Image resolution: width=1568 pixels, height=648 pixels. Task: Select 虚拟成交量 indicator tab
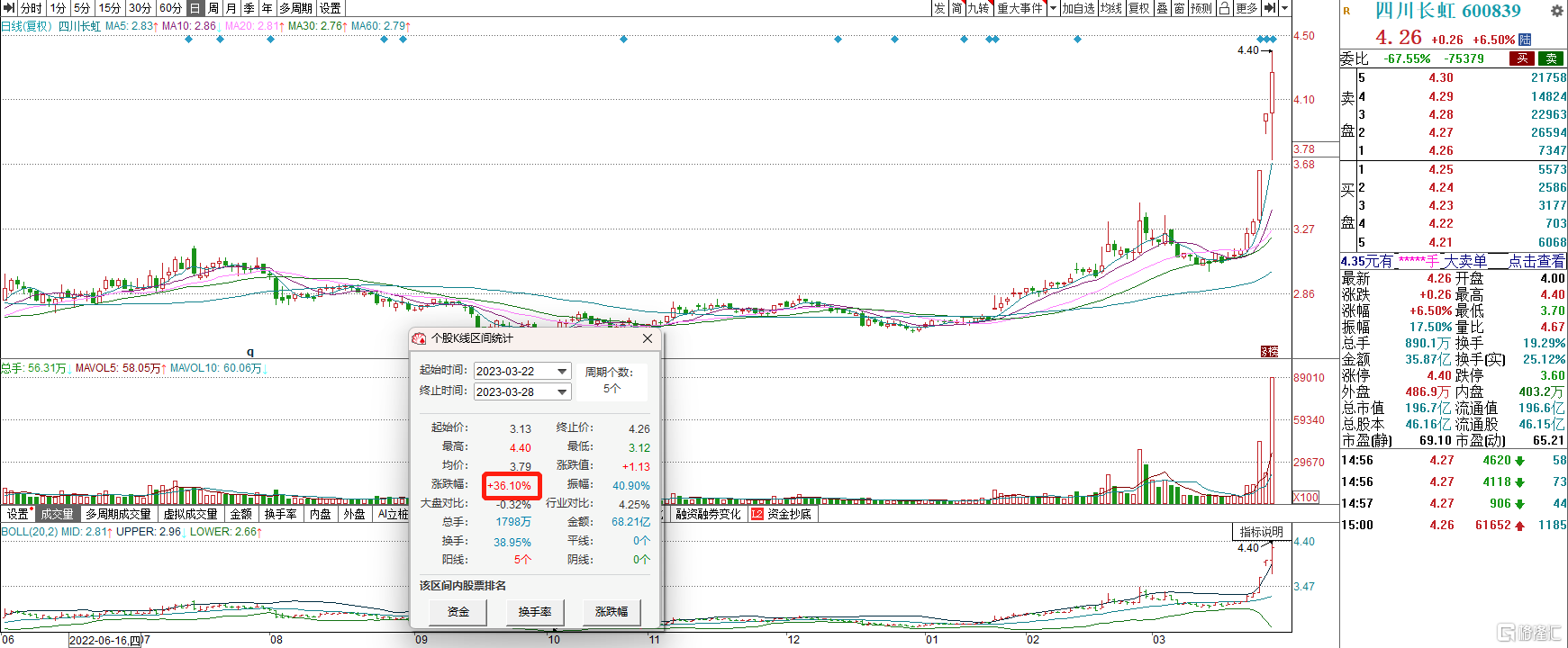[190, 514]
